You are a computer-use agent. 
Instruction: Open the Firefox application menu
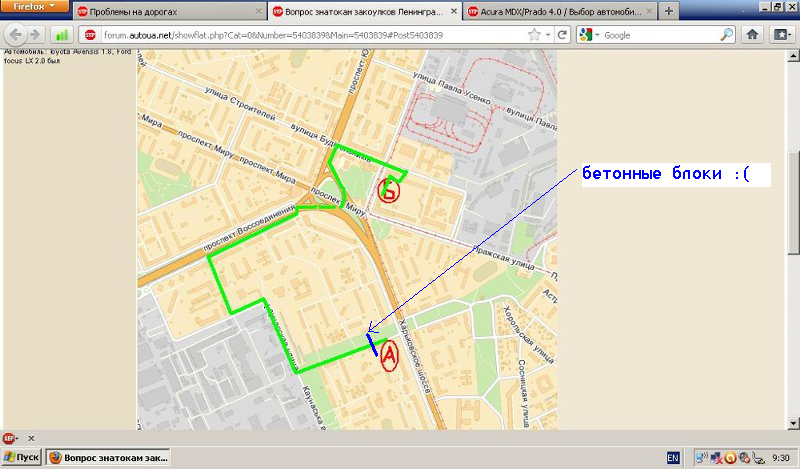(x=34, y=6)
